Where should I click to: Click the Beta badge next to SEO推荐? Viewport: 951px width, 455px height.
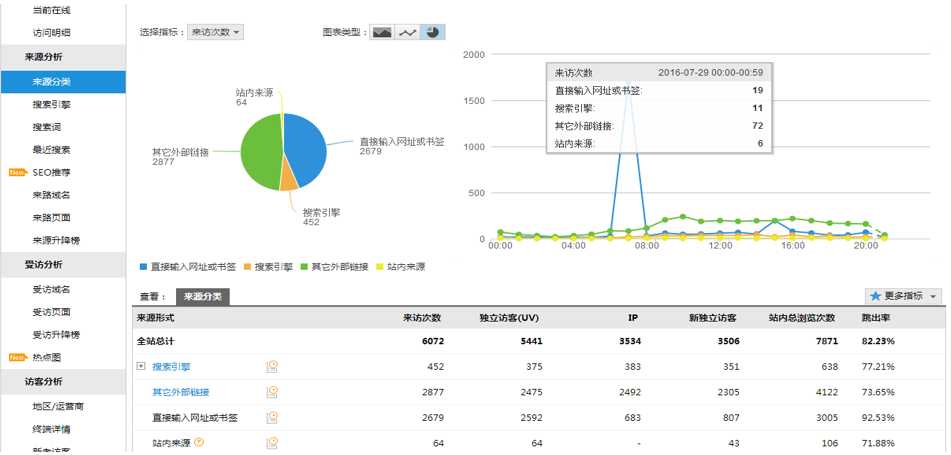click(18, 173)
